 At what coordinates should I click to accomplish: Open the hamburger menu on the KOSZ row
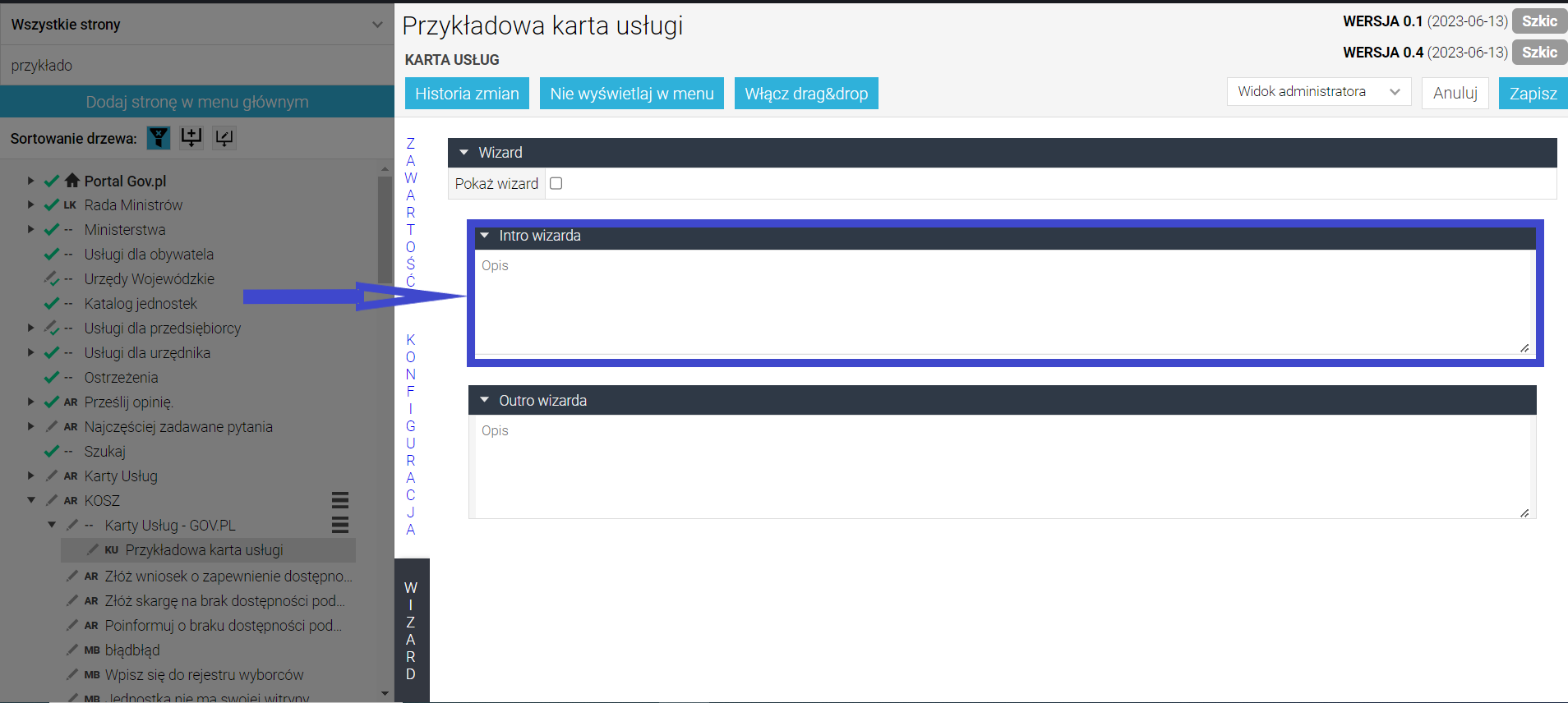click(x=340, y=500)
